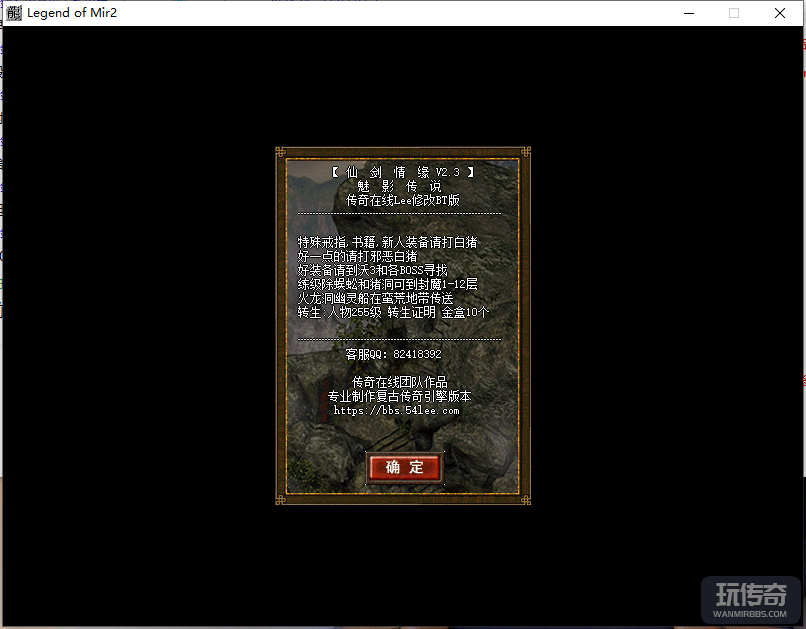Click the subtitle 魅影传说
806x629 pixels.
[399, 186]
